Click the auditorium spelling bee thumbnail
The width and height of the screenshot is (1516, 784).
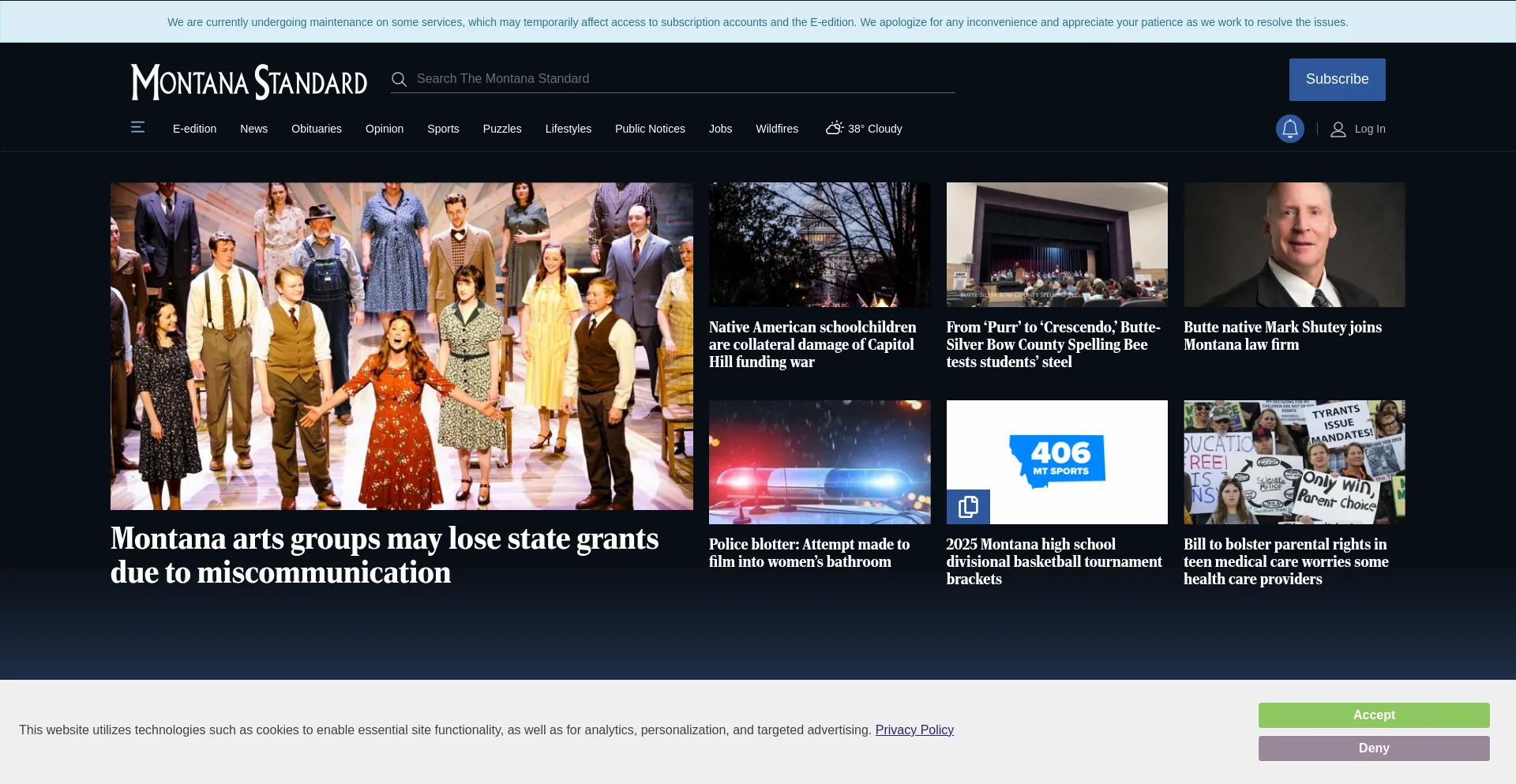(x=1057, y=245)
